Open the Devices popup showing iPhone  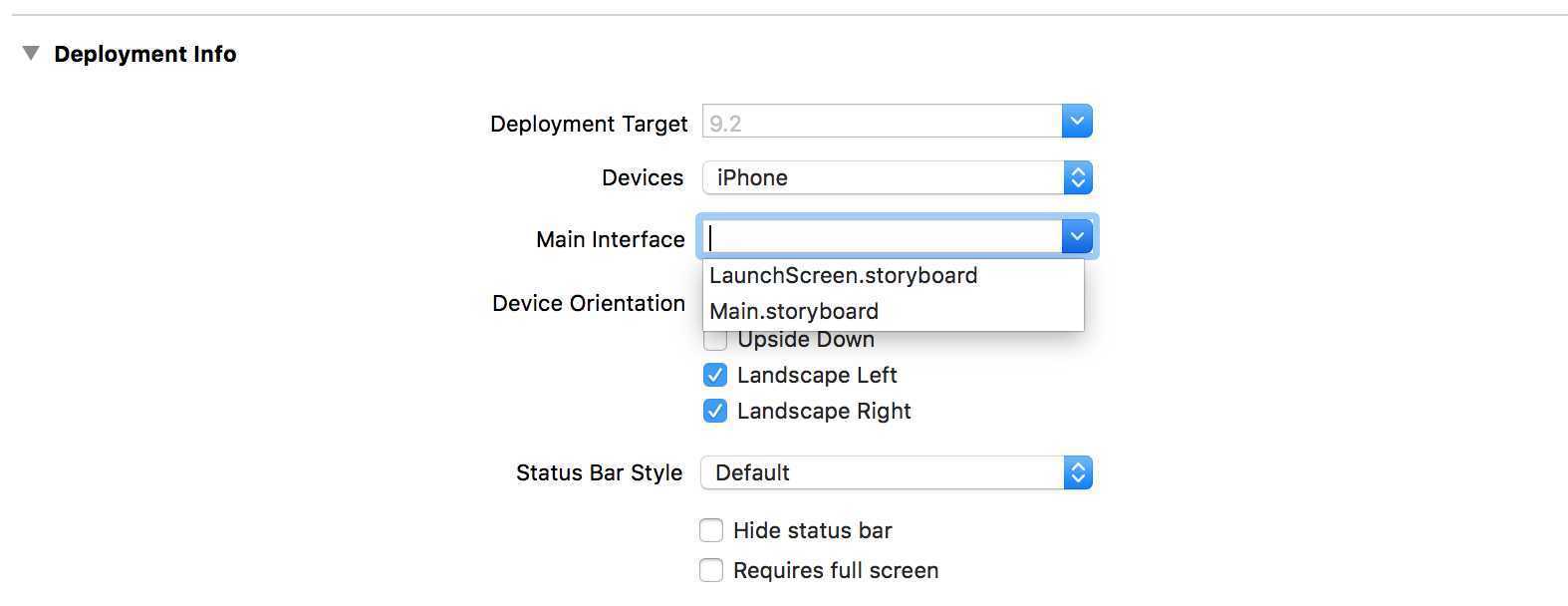tap(882, 177)
